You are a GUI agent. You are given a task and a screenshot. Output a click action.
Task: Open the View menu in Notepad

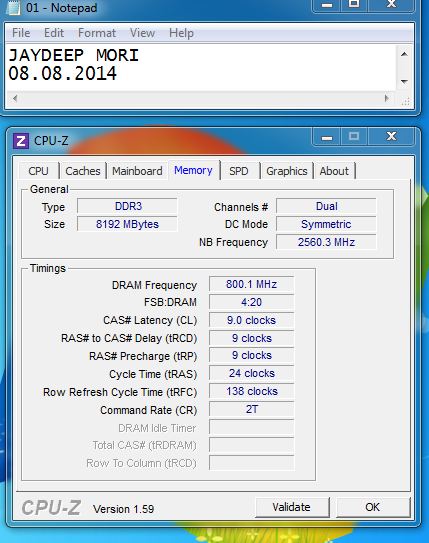click(142, 33)
